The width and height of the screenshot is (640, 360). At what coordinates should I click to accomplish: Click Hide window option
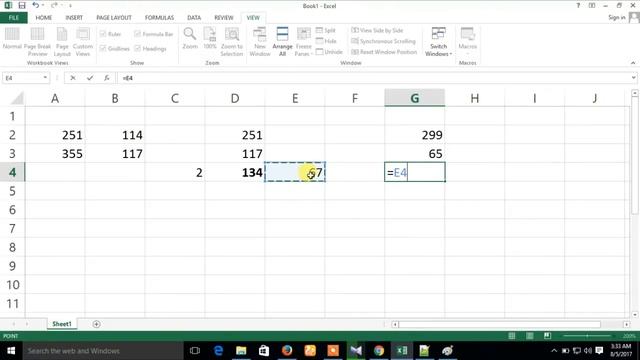(x=326, y=41)
